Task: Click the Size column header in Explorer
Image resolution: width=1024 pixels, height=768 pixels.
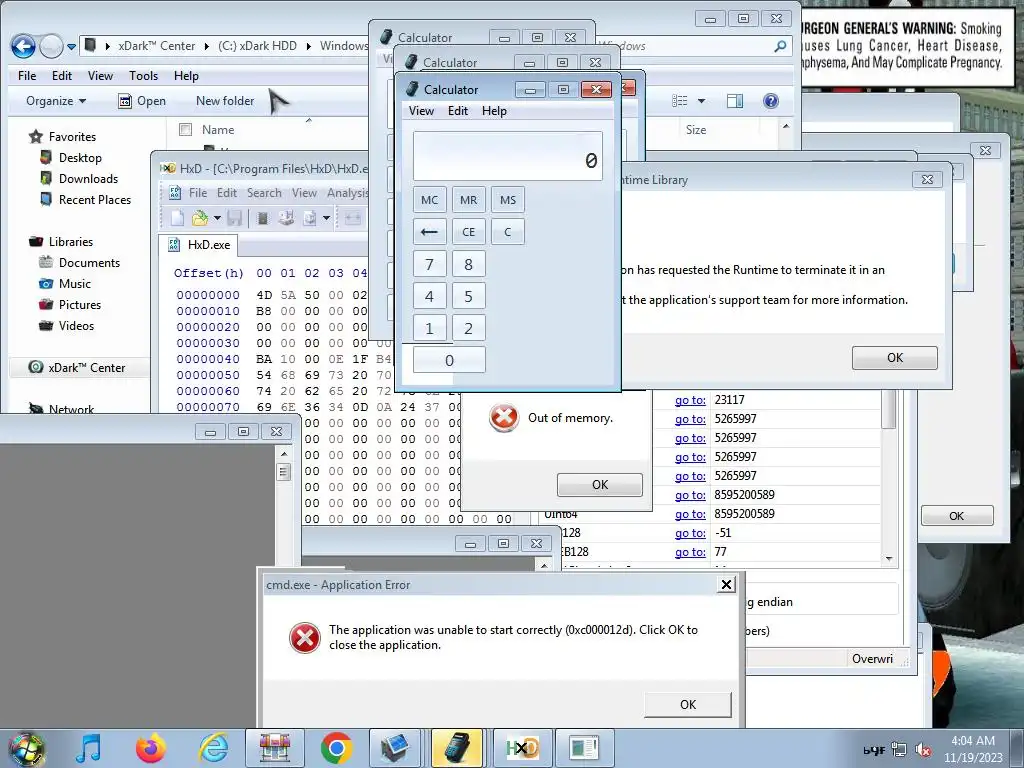Action: click(x=696, y=129)
